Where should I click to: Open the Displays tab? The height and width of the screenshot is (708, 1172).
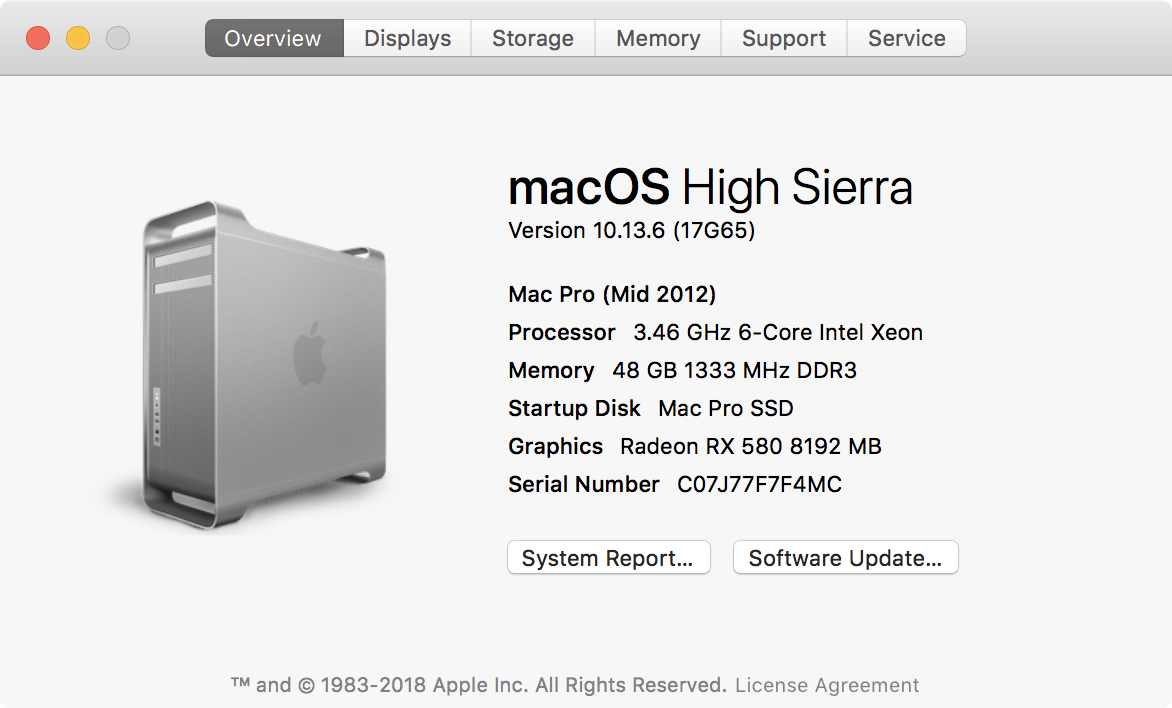(407, 39)
